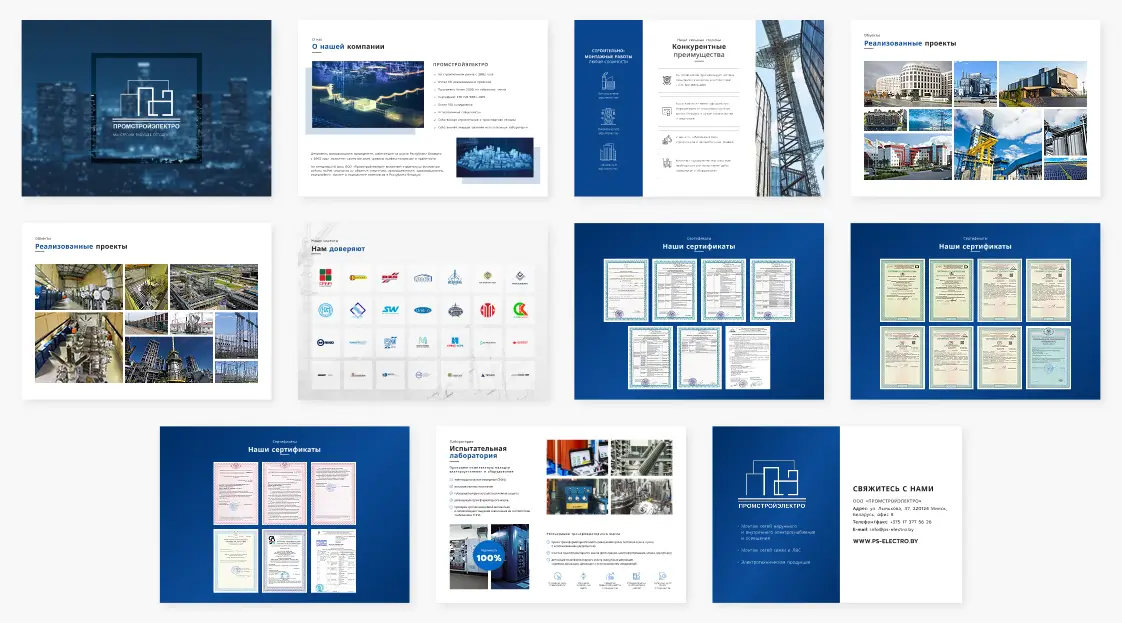Open the О нашей компании slide
The width and height of the screenshot is (1122, 623).
click(x=423, y=108)
